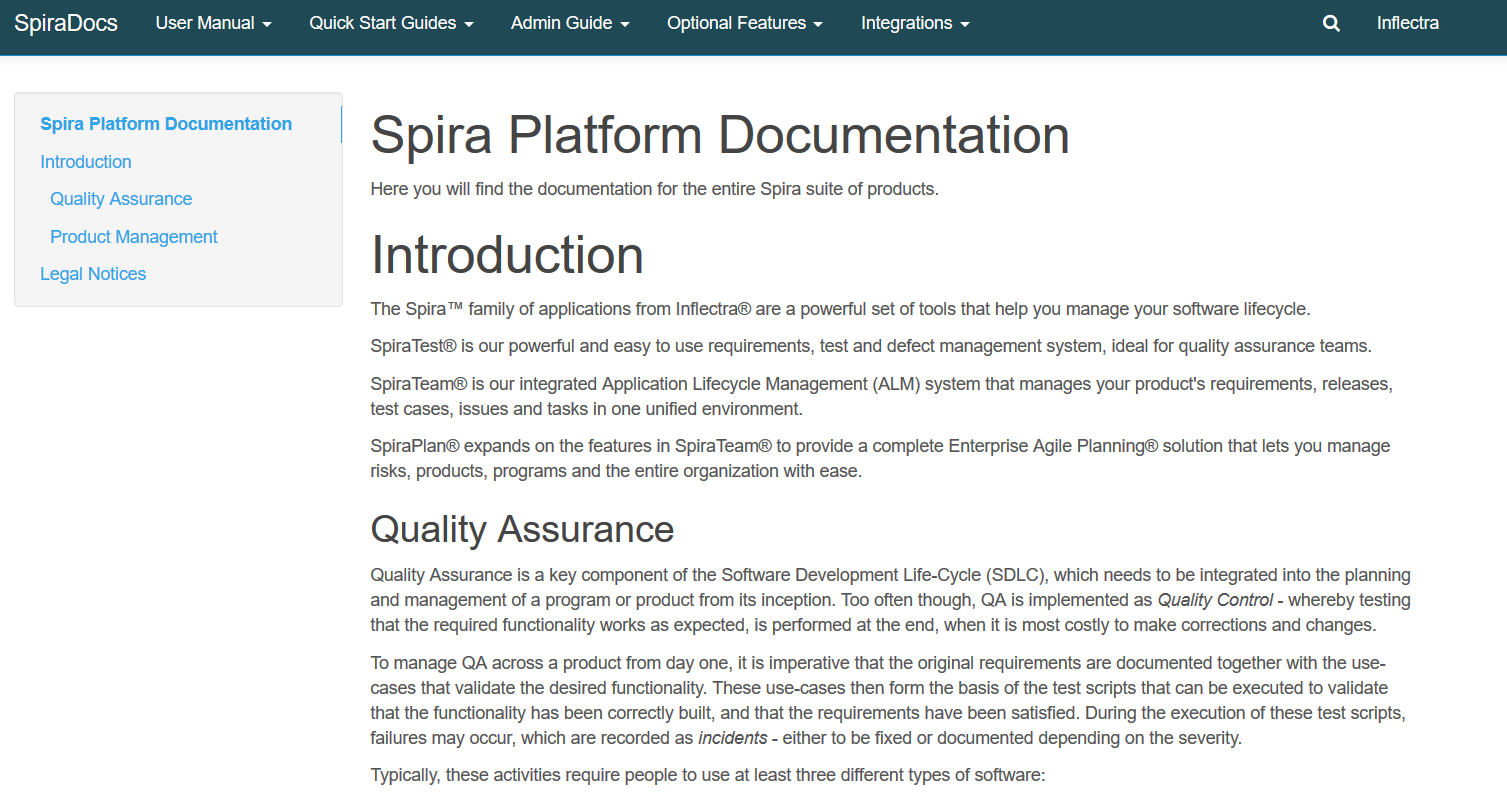1507x800 pixels.
Task: Click the large Spira Platform Documentation heading
Action: pyautogui.click(x=719, y=135)
